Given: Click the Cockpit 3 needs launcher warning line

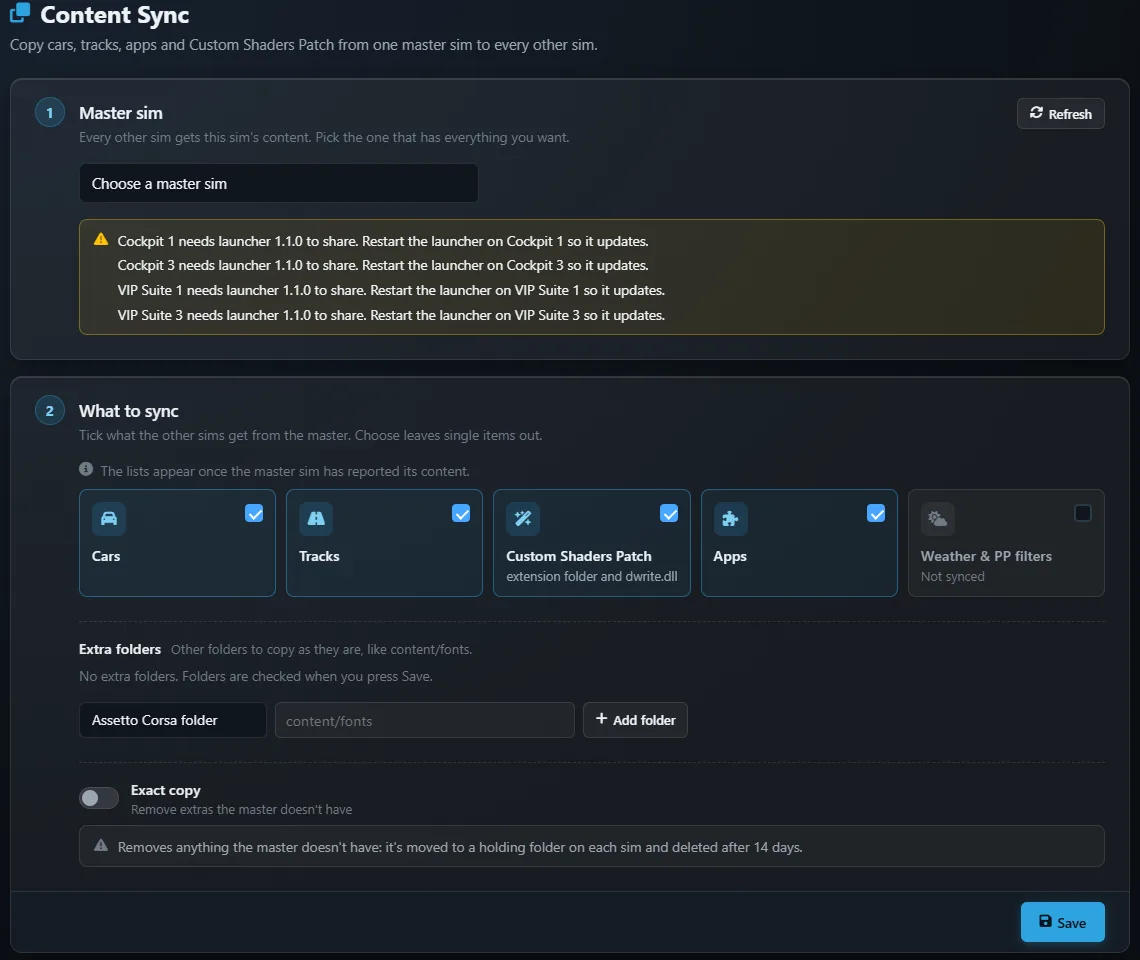Looking at the screenshot, I should point(383,265).
